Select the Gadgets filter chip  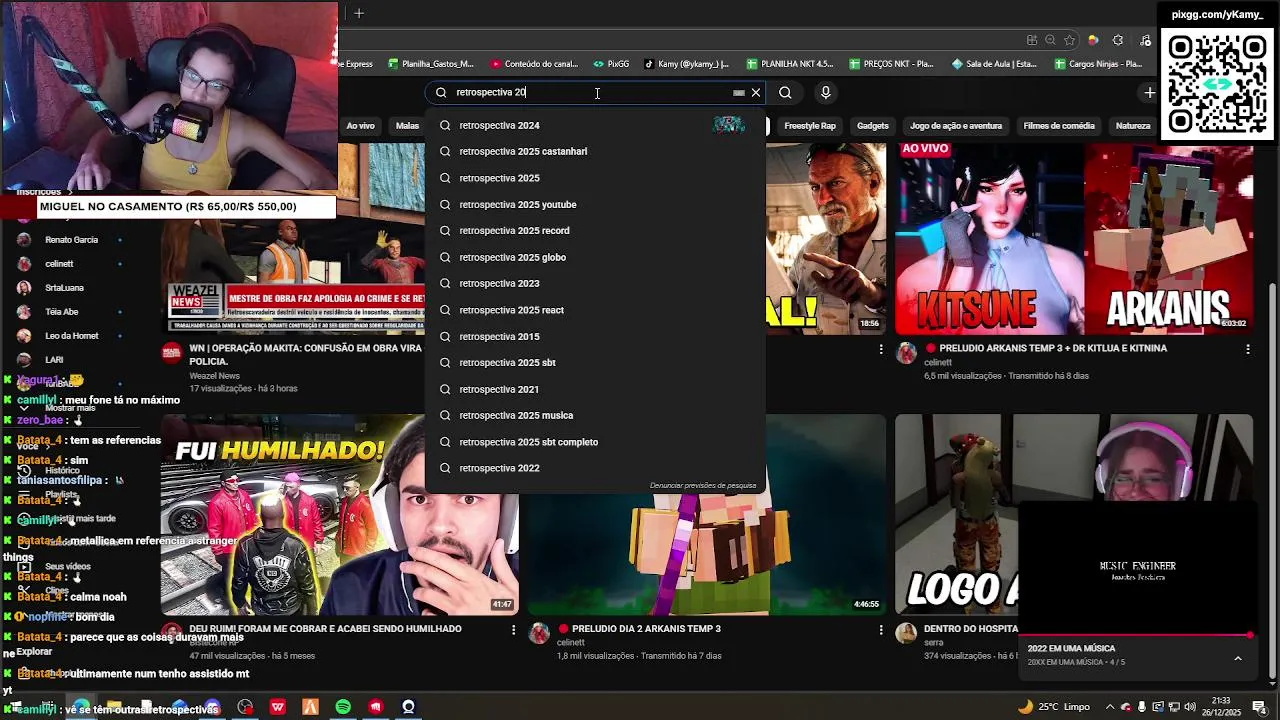pyautogui.click(x=872, y=126)
